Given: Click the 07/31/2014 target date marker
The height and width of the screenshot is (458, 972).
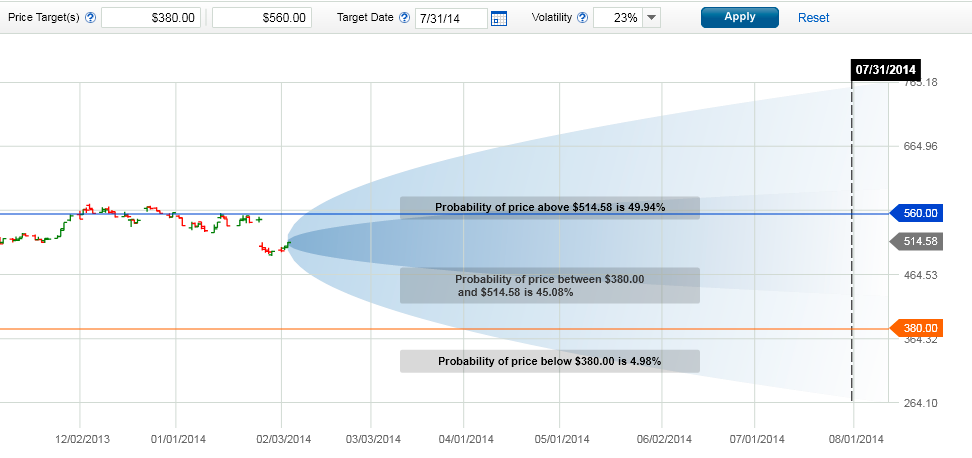Looking at the screenshot, I should click(x=885, y=69).
